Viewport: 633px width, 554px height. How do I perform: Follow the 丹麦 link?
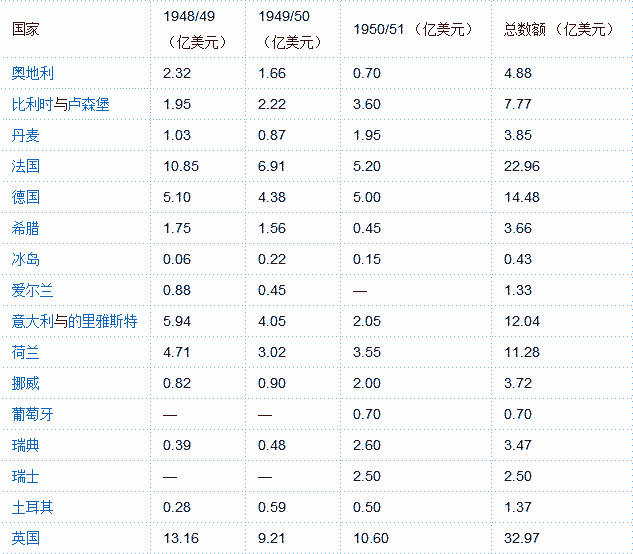(26, 135)
